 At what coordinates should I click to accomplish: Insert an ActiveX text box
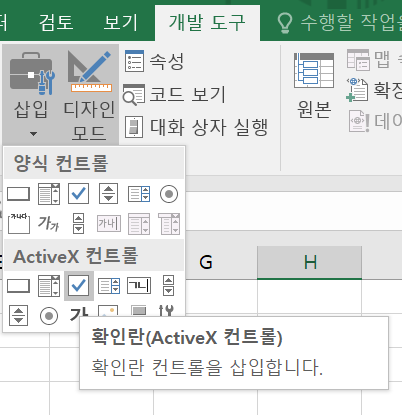(139, 286)
